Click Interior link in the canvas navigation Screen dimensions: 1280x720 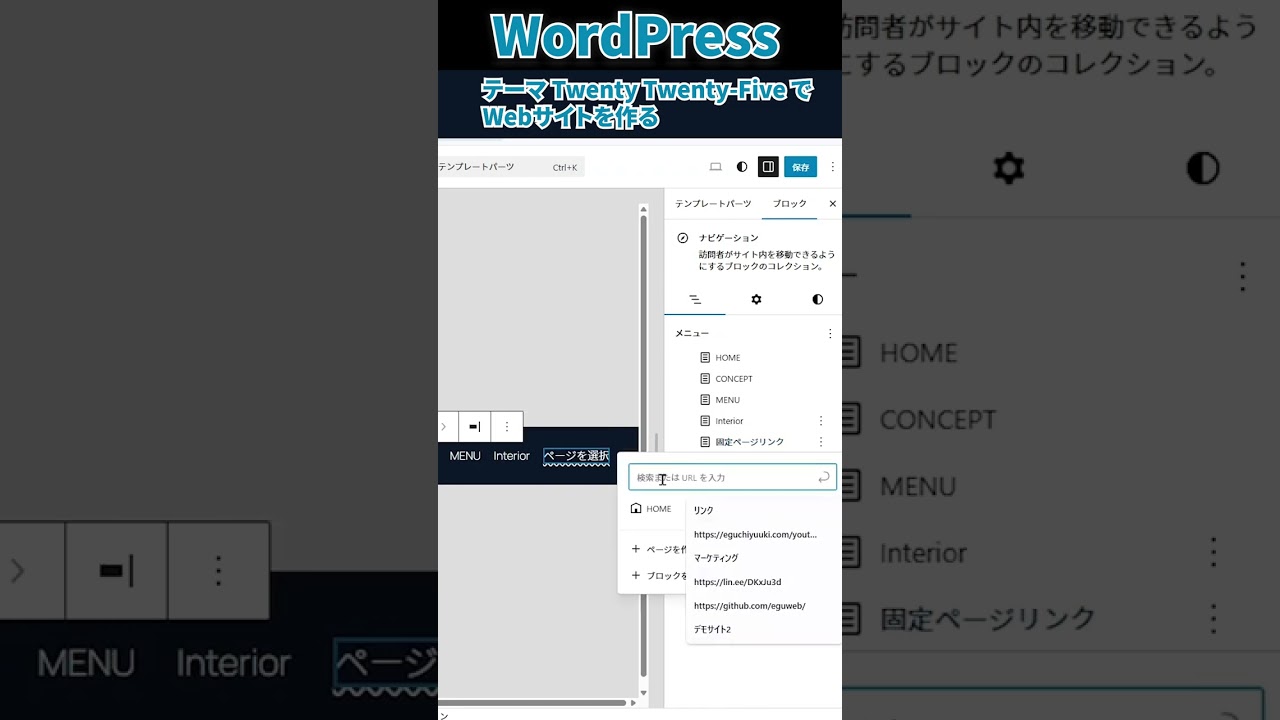click(511, 456)
